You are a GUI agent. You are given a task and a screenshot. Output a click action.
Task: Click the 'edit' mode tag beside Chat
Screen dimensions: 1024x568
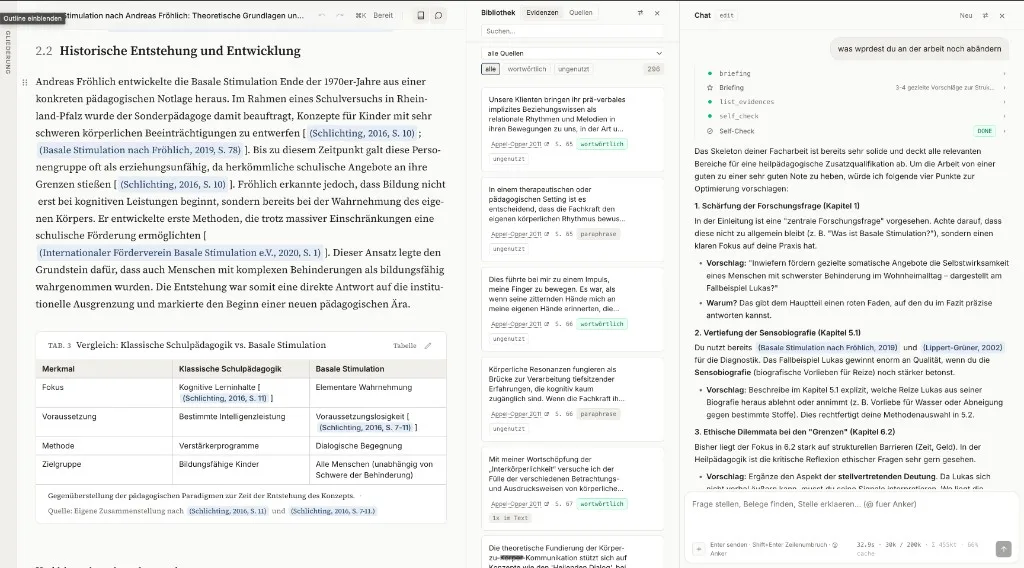click(726, 15)
